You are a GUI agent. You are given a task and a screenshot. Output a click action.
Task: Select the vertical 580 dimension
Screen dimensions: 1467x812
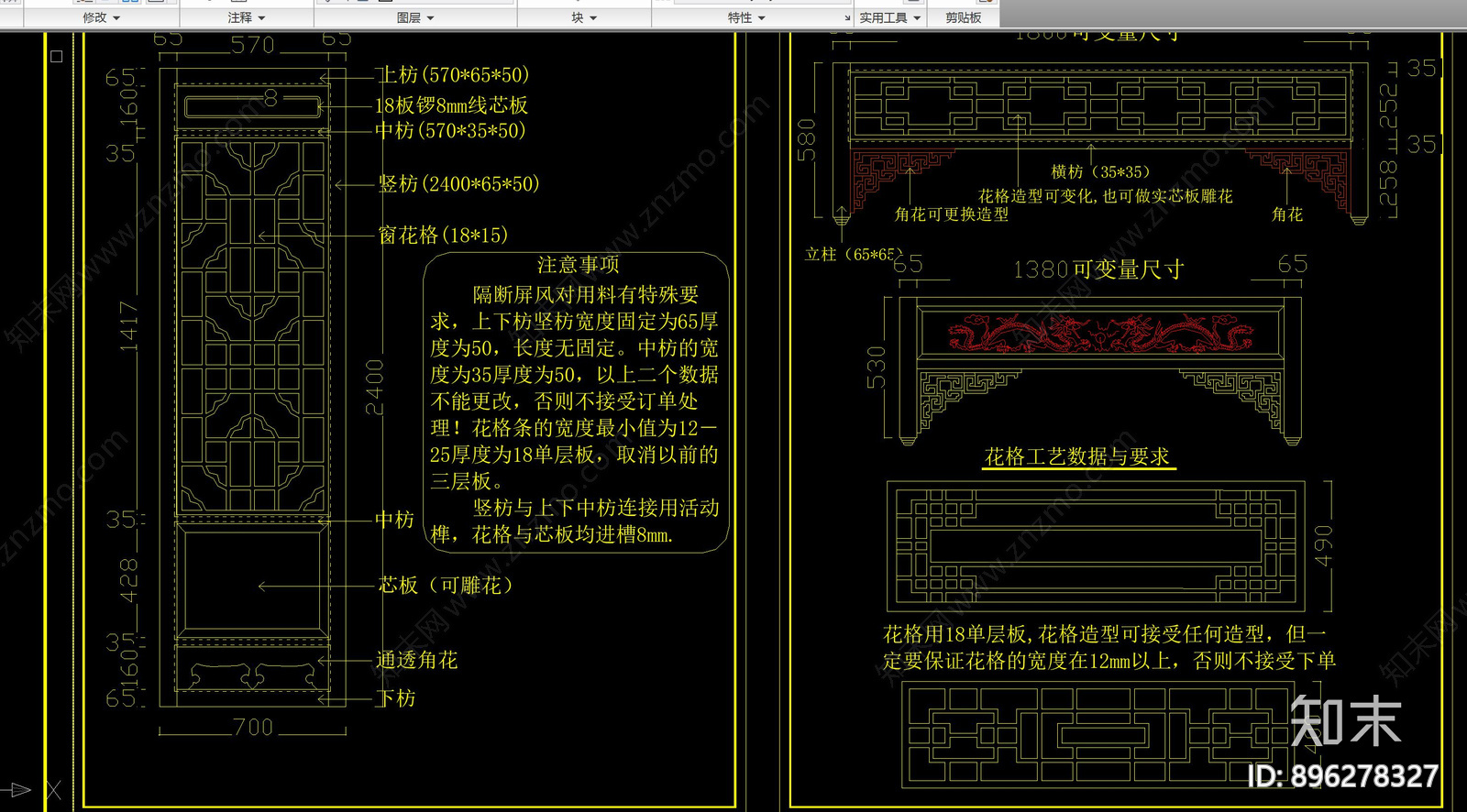806,139
